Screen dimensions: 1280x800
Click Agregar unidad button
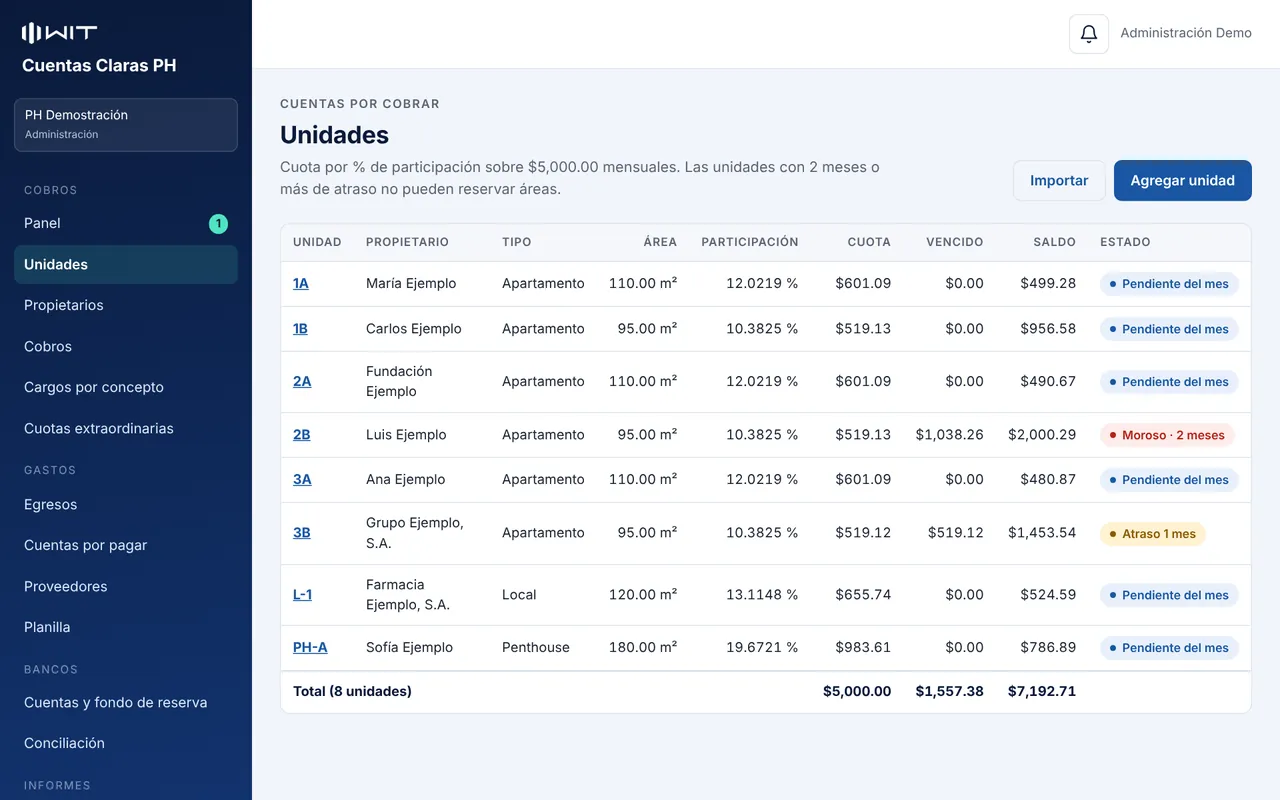(1183, 181)
